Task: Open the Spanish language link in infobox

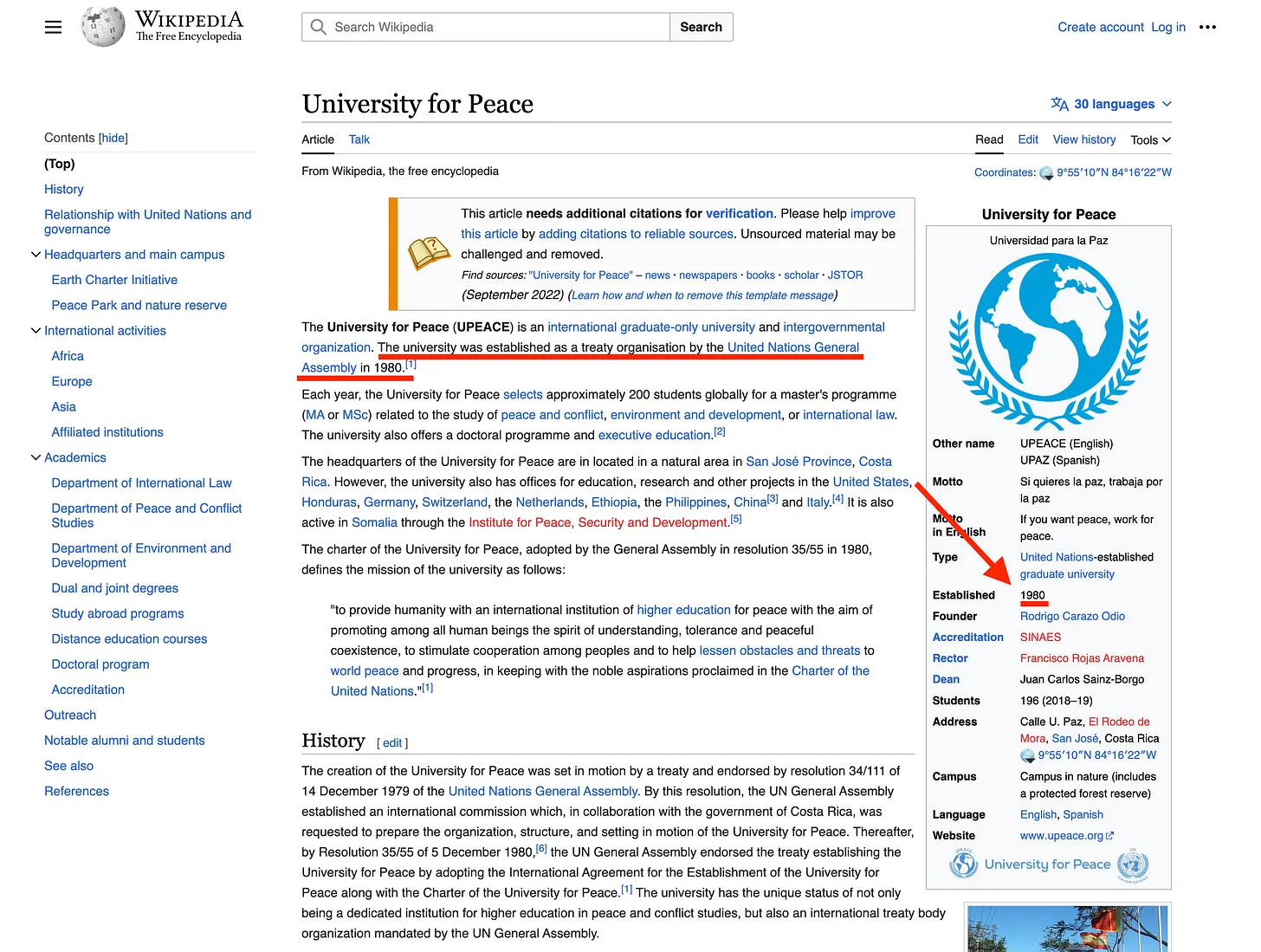Action: 1083,815
